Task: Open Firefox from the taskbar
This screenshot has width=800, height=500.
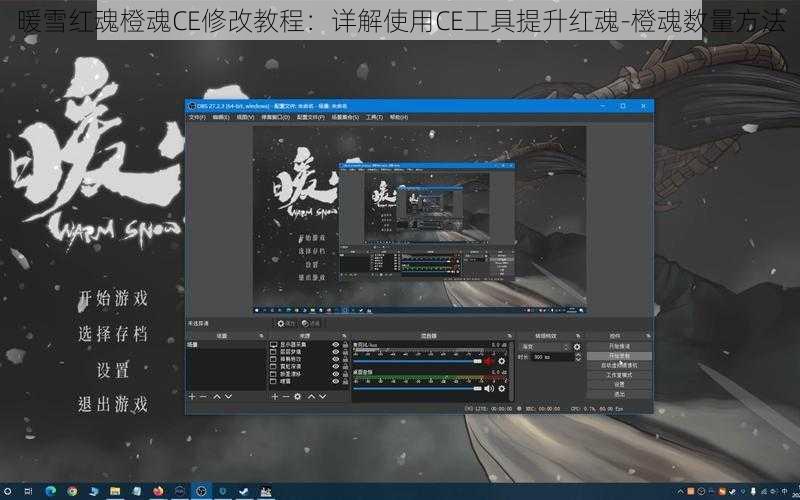Action: 158,491
